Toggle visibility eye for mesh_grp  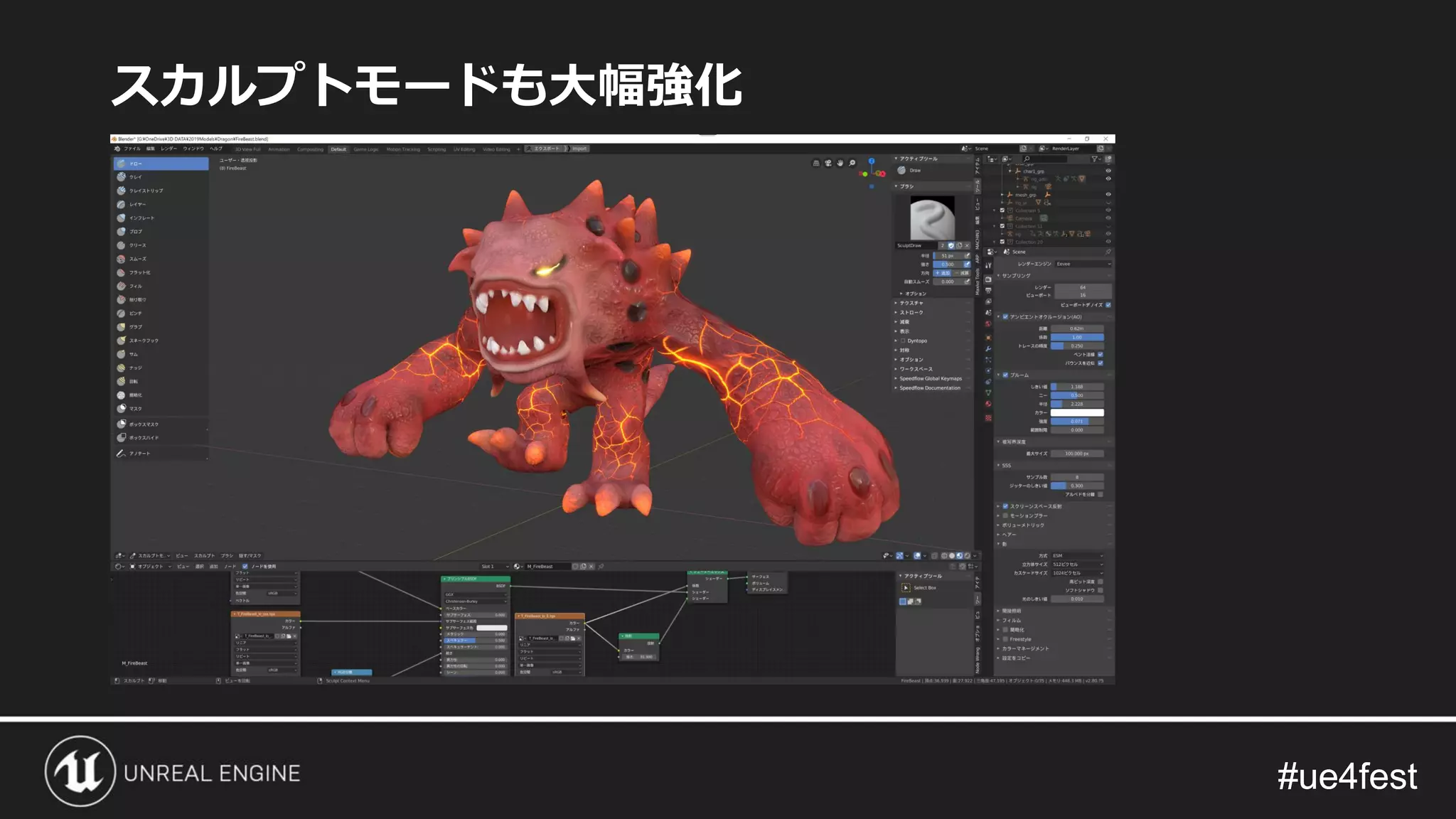pyautogui.click(x=1108, y=194)
